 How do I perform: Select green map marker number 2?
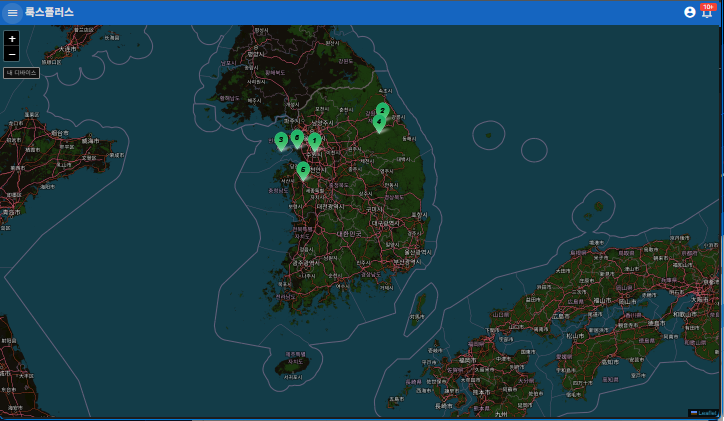tap(383, 110)
